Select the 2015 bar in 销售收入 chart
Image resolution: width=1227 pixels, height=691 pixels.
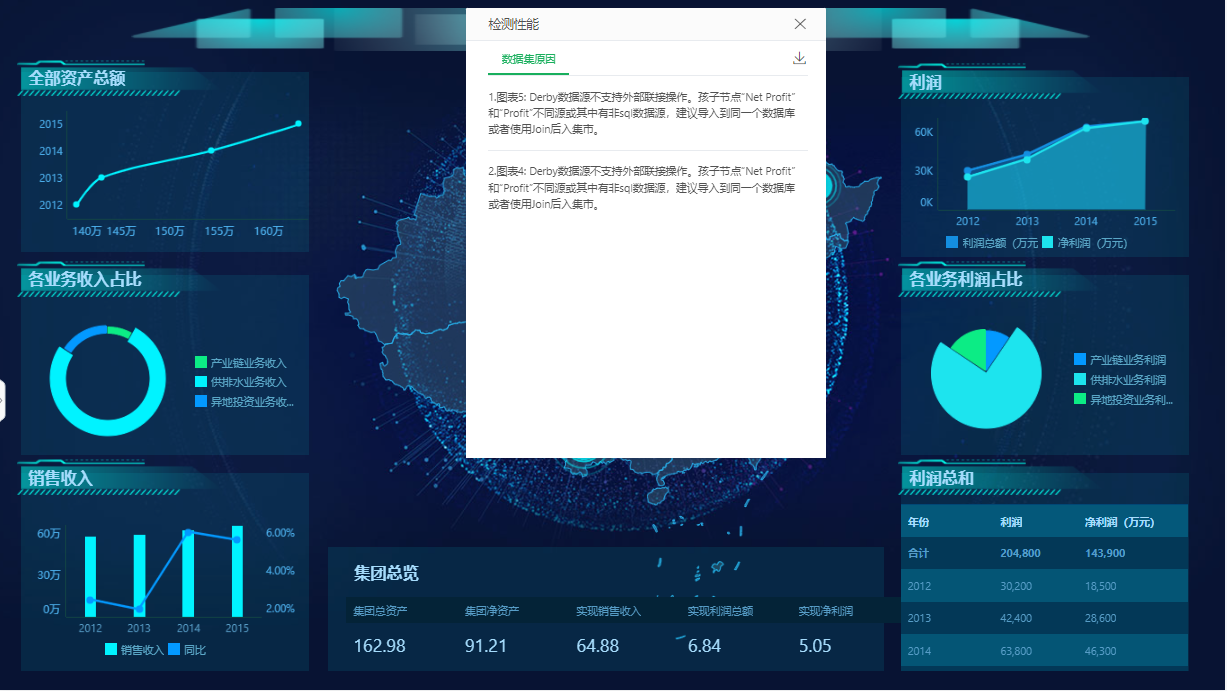click(237, 571)
